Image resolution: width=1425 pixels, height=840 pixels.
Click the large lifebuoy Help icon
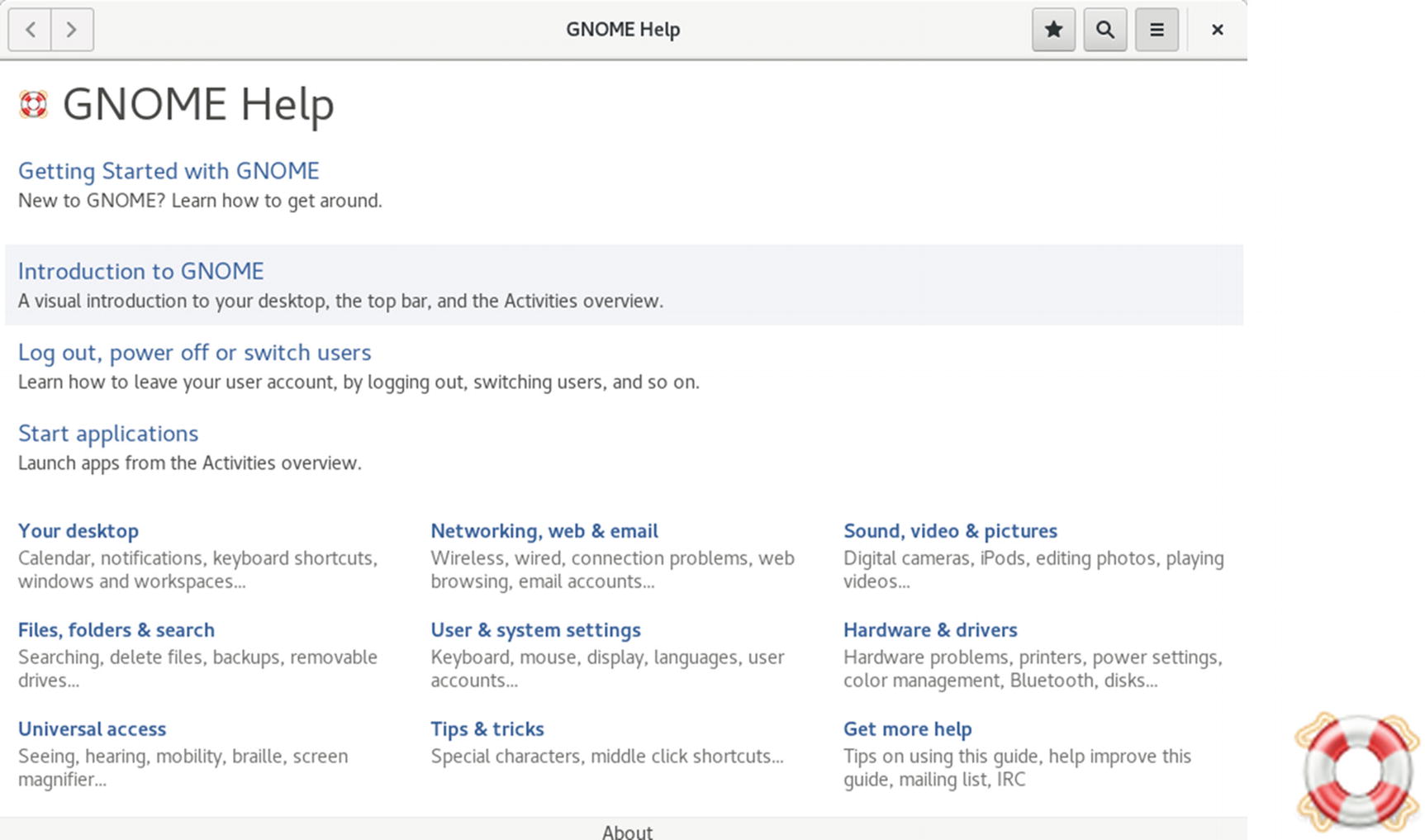(x=1357, y=771)
